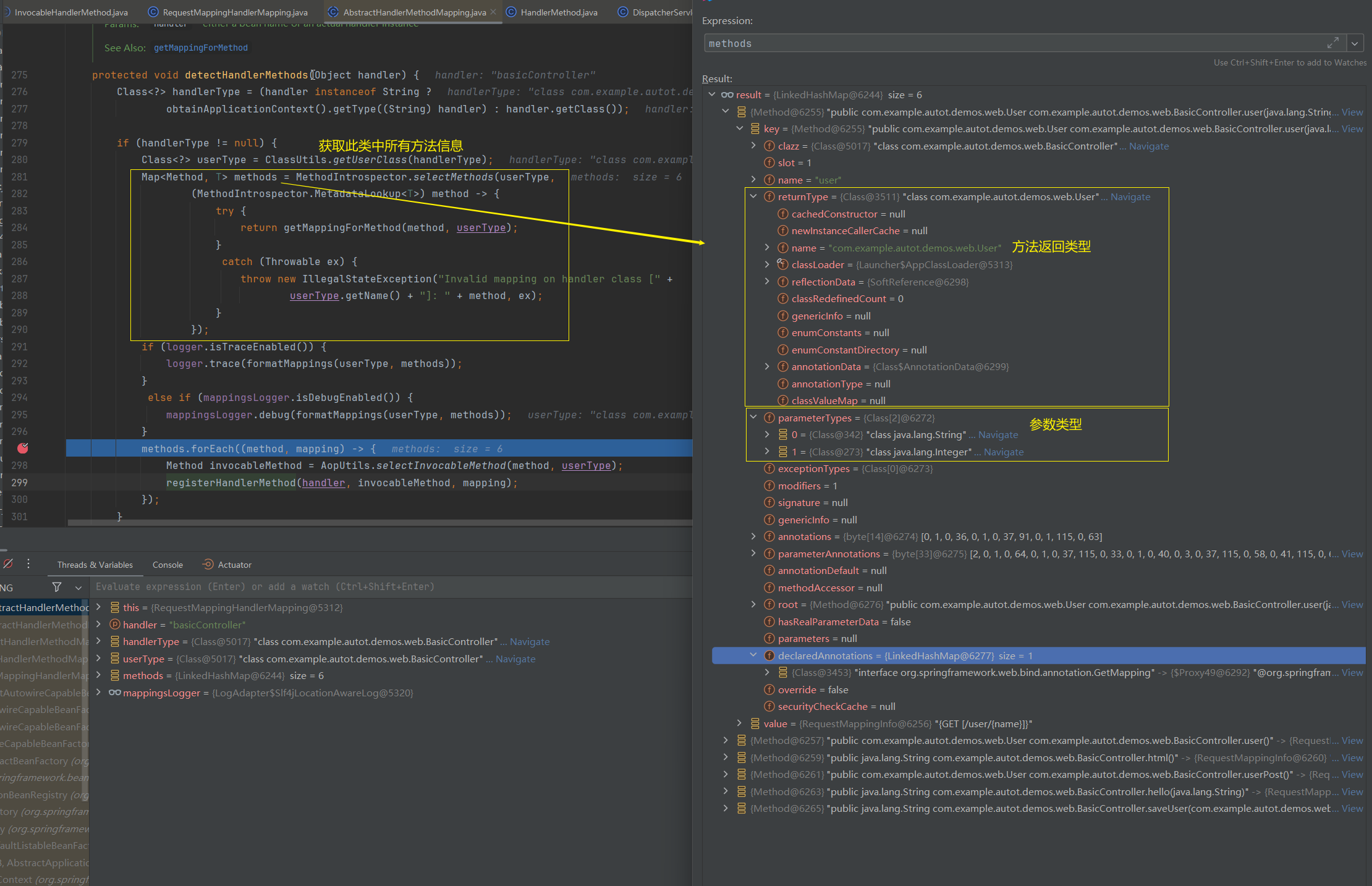
Task: Collapse the declaredAnnotations node
Action: click(x=753, y=656)
